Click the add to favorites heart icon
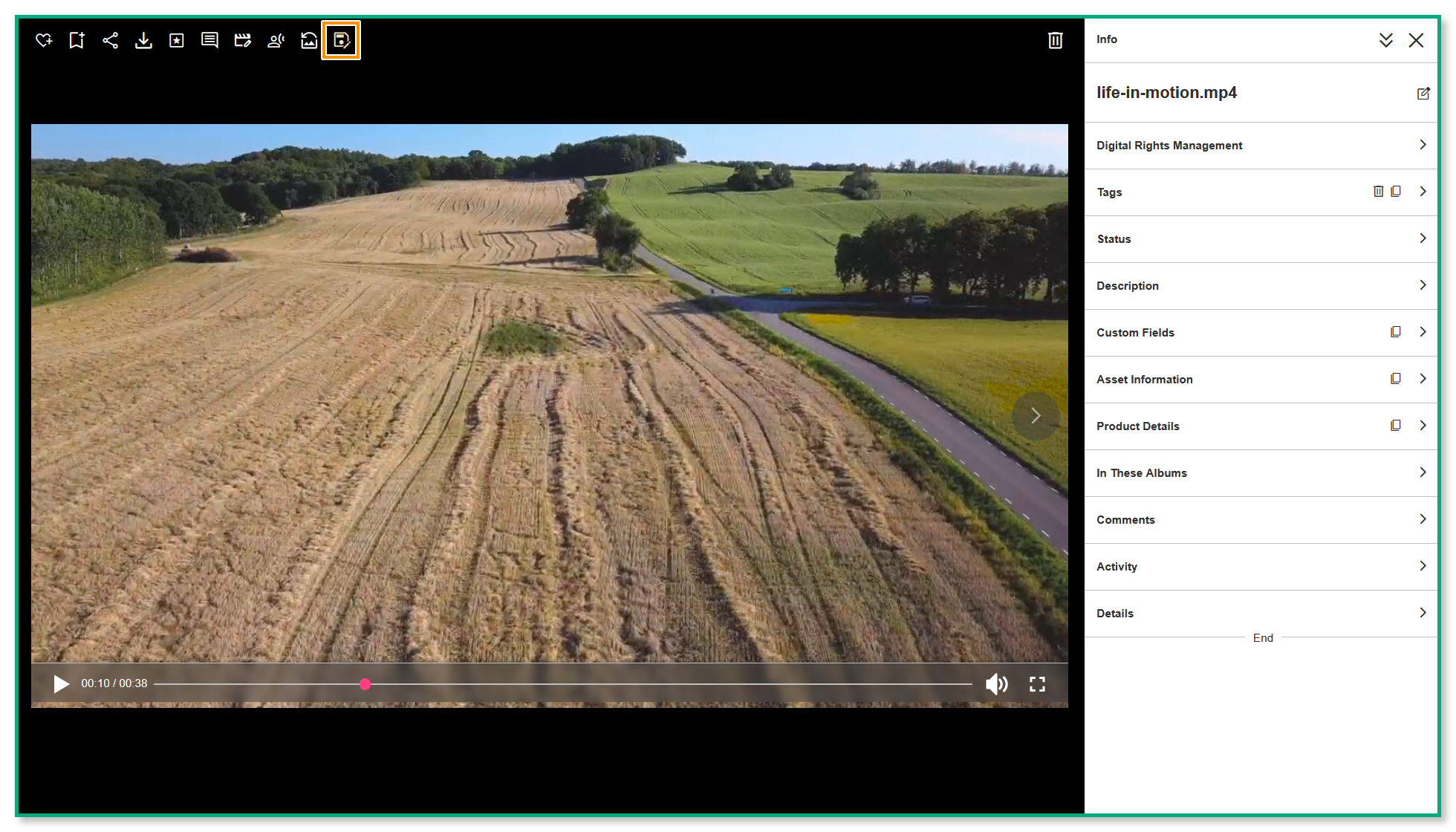 (x=44, y=40)
